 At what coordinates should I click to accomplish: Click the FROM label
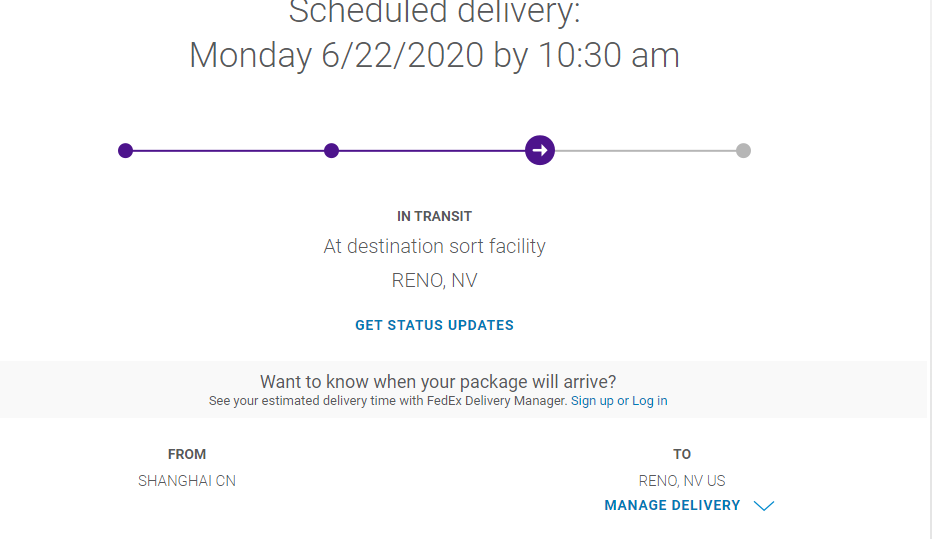[x=187, y=454]
